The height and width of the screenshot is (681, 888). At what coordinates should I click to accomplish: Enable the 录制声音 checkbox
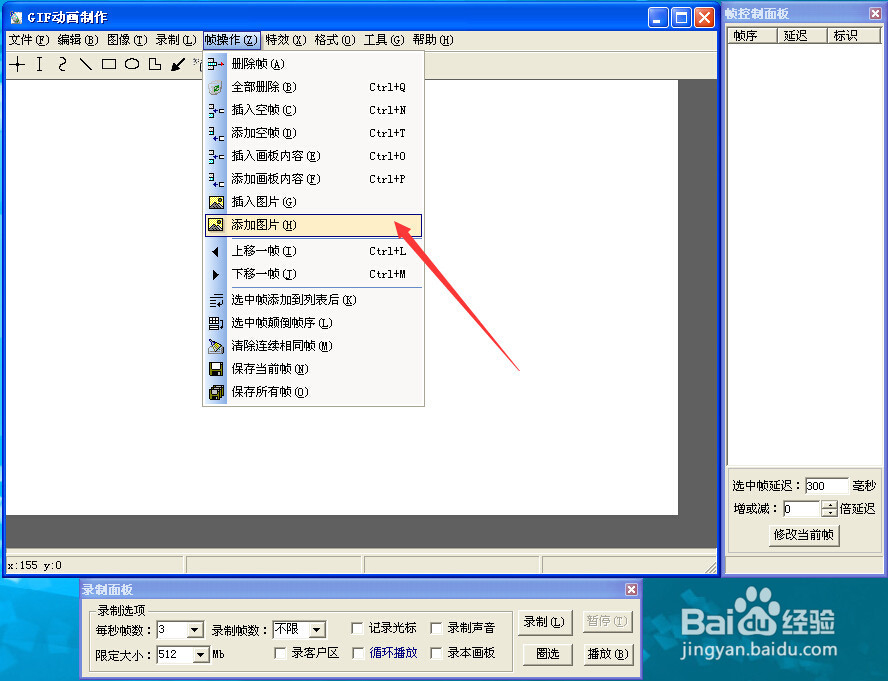click(x=436, y=628)
